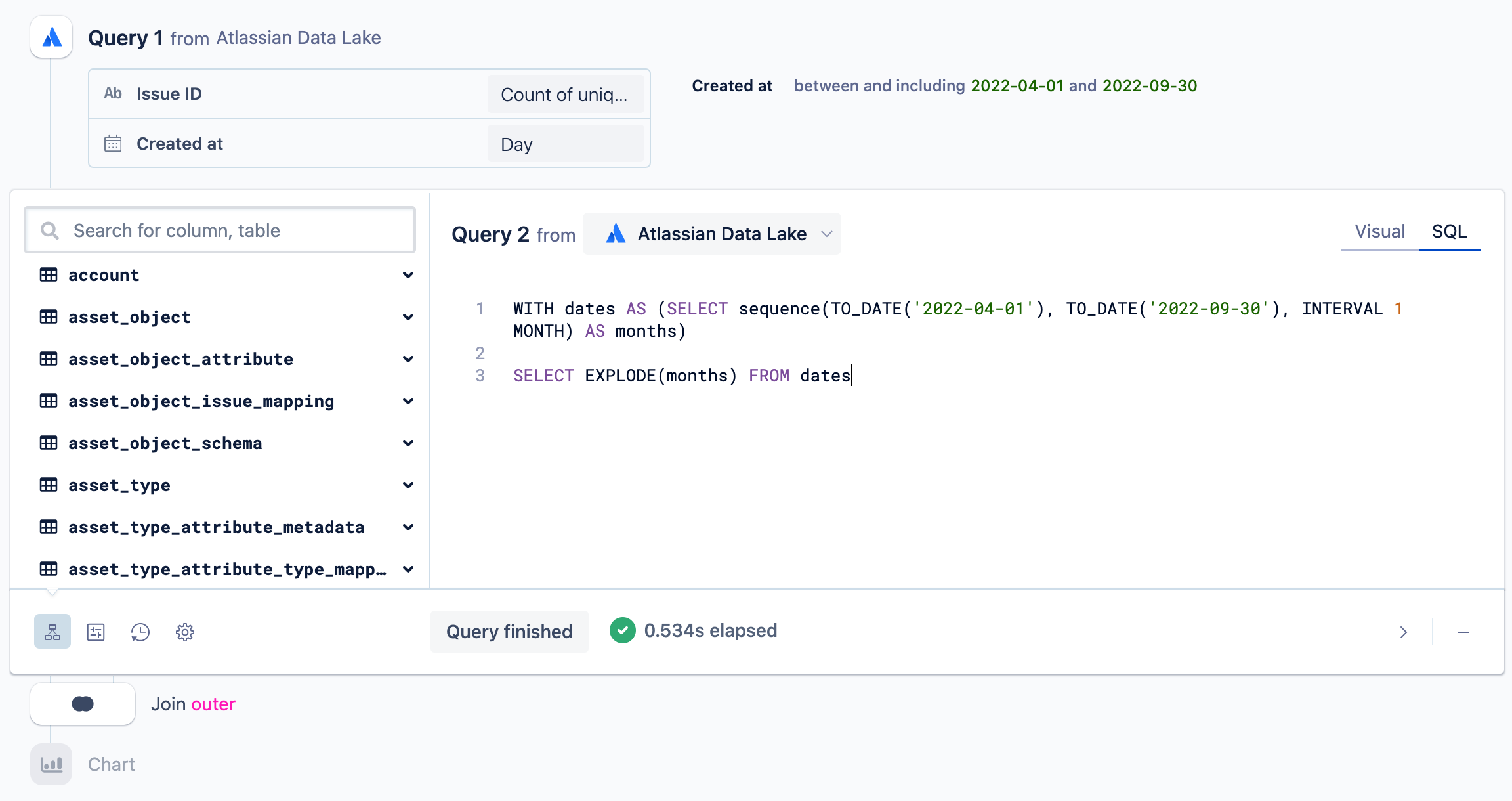This screenshot has height=801, width=1512.
Task: Open the Count of unique aggregation selector
Action: pos(565,95)
